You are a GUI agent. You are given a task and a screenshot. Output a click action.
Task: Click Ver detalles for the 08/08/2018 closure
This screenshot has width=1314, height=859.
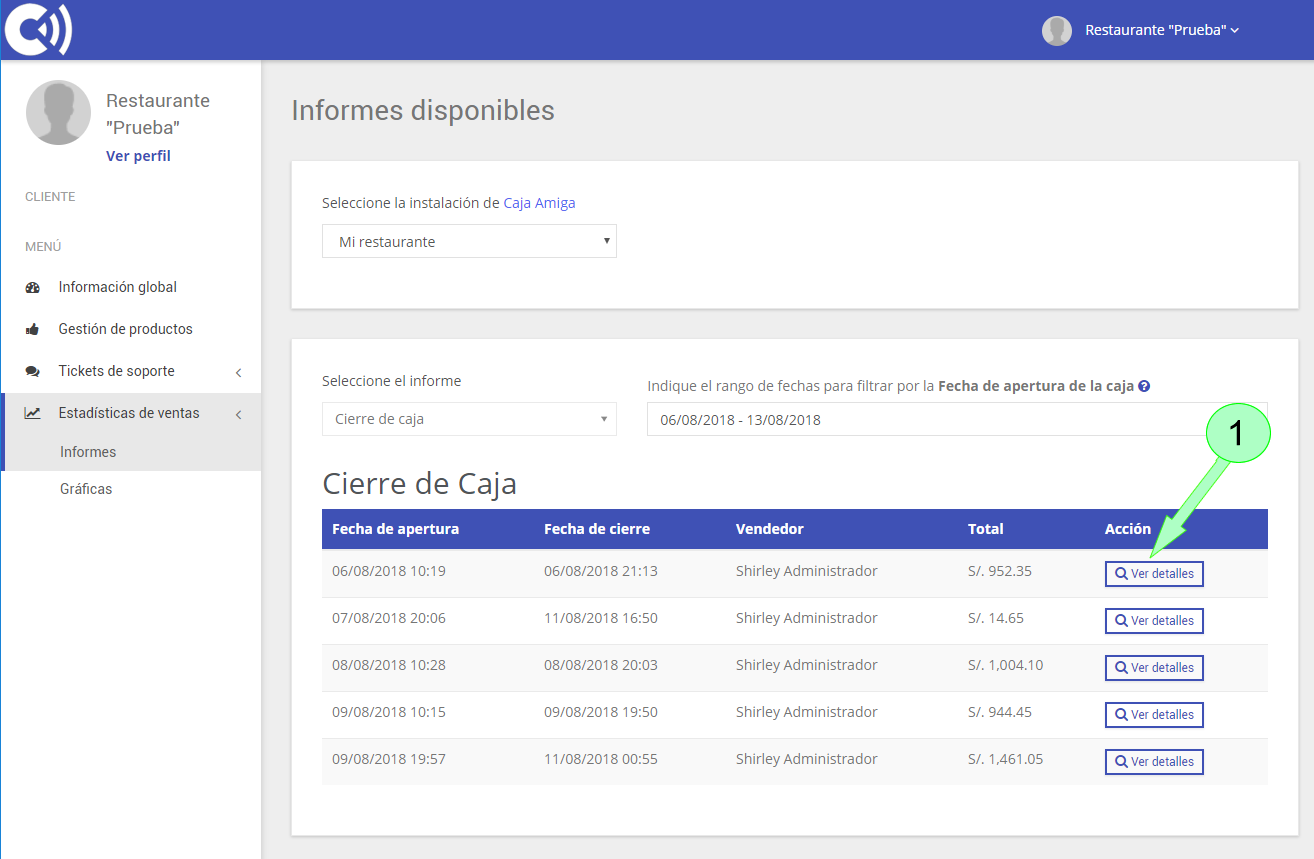[x=1154, y=667]
